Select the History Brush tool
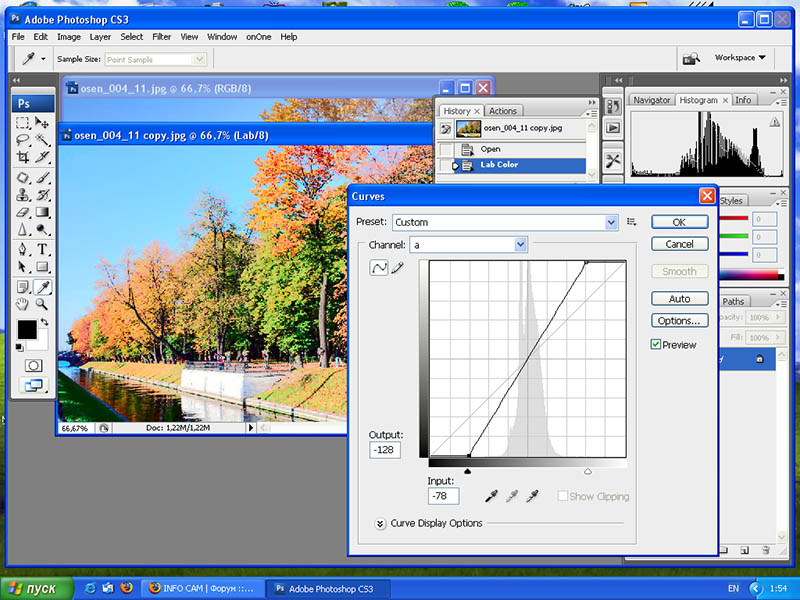The height and width of the screenshot is (600, 800). point(42,195)
